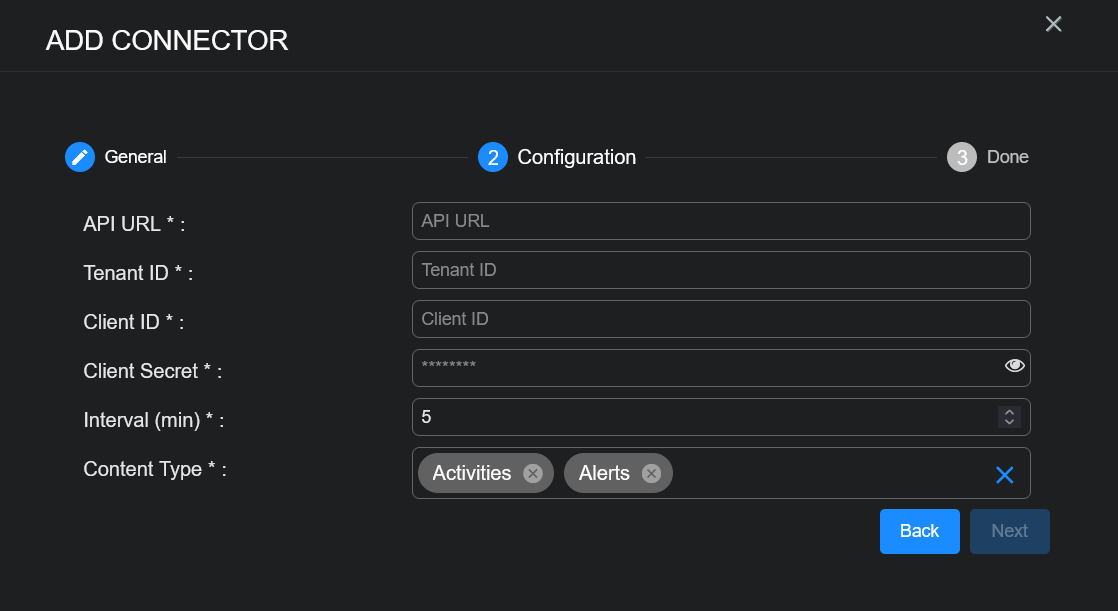
Task: Go to the General step label
Action: tap(136, 157)
